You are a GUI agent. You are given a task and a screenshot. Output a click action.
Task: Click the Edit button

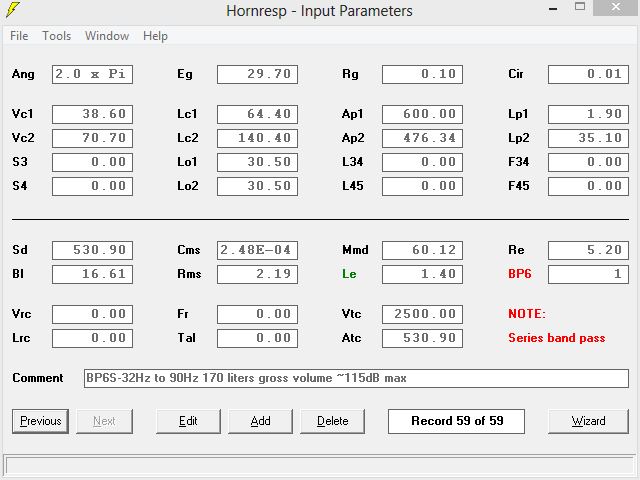(188, 421)
